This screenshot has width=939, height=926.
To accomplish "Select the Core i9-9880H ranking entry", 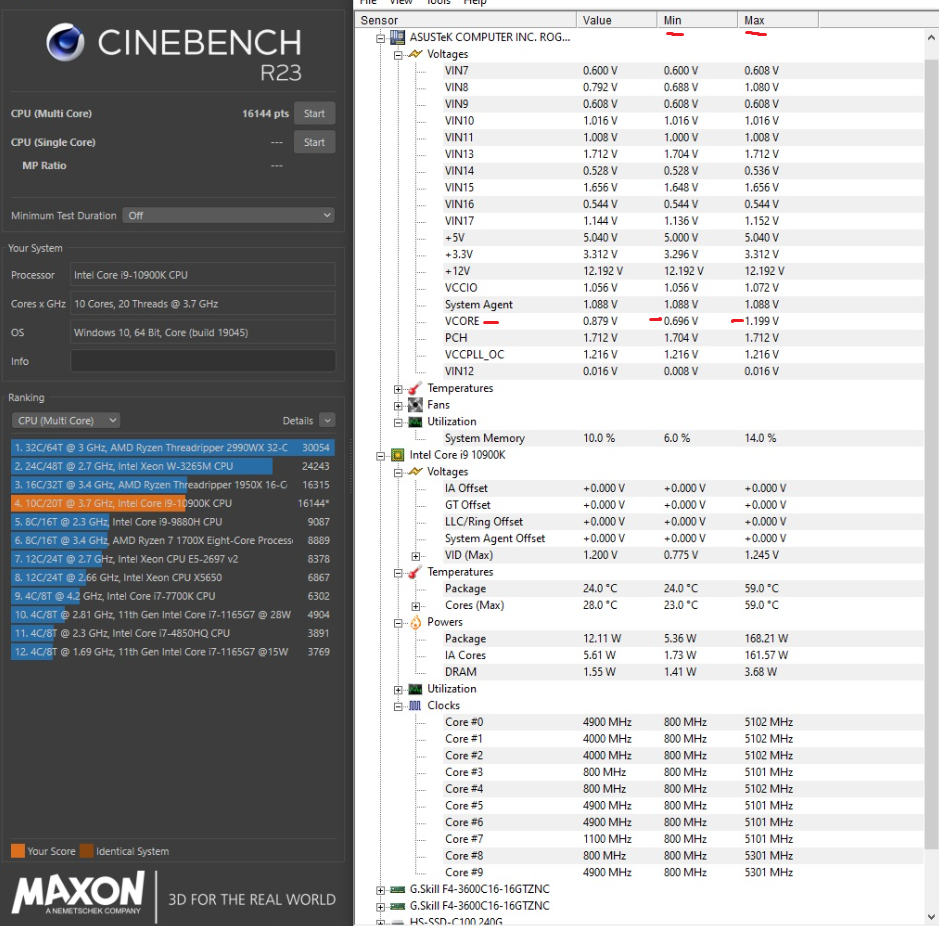I will (172, 522).
